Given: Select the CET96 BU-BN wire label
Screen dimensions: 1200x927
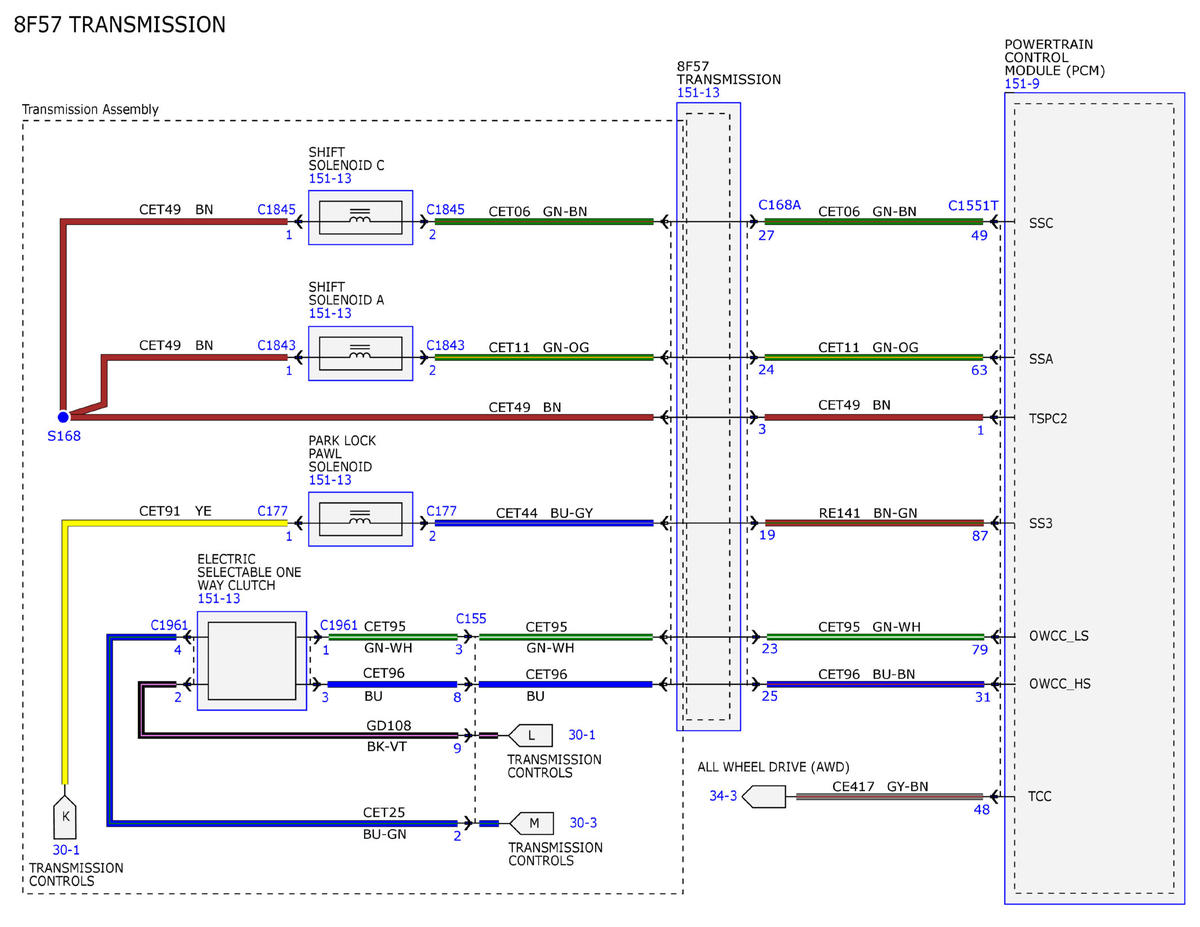Looking at the screenshot, I should click(x=868, y=673).
